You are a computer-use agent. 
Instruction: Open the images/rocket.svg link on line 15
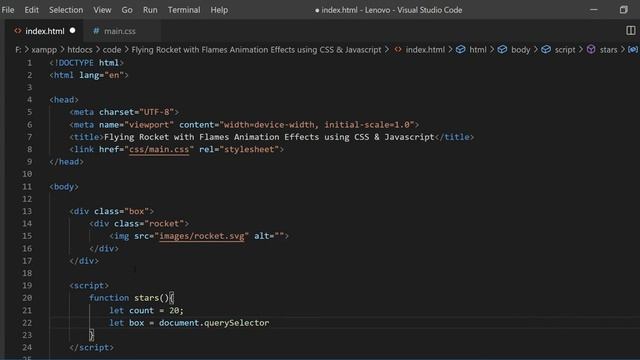(x=202, y=236)
